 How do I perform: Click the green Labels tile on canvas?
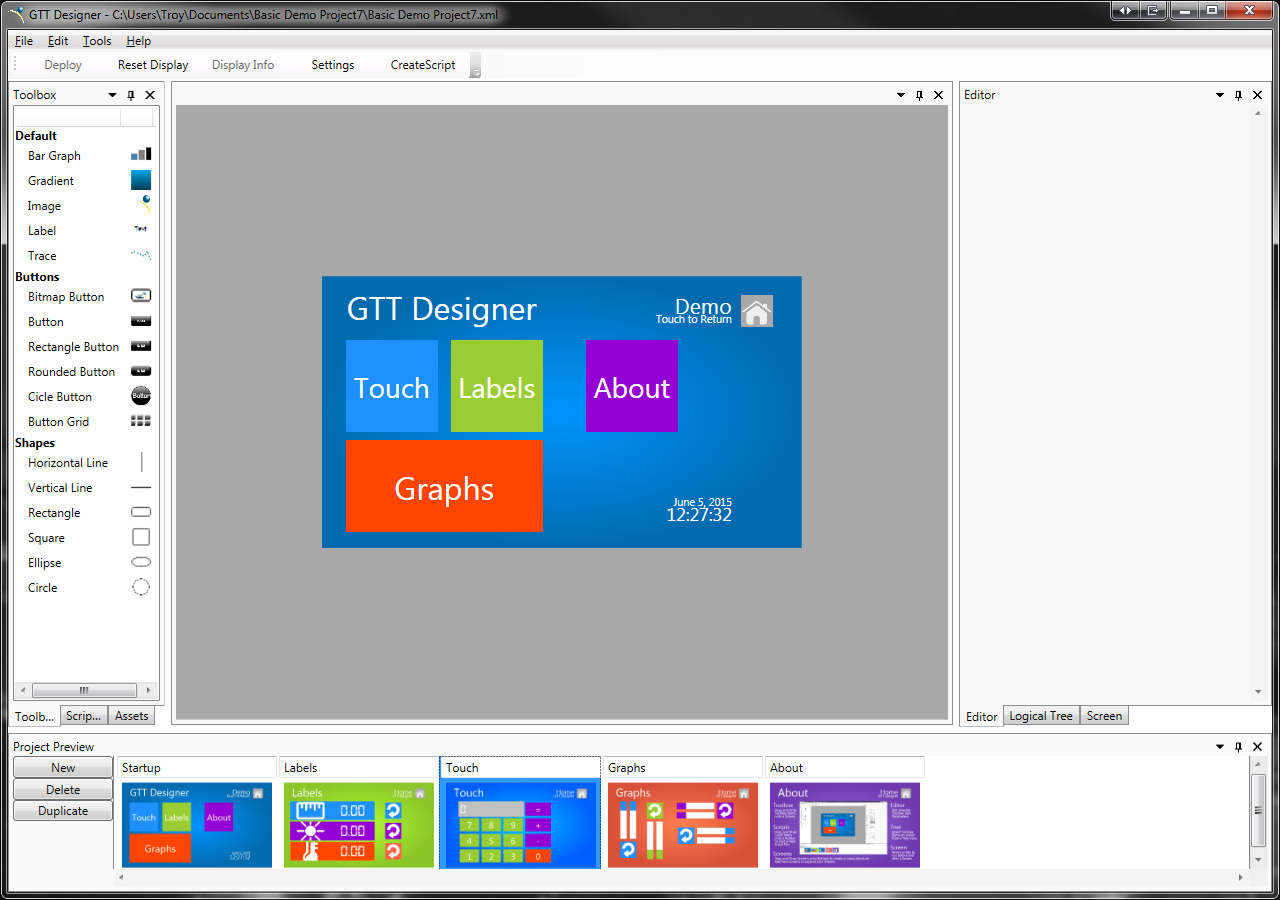497,386
